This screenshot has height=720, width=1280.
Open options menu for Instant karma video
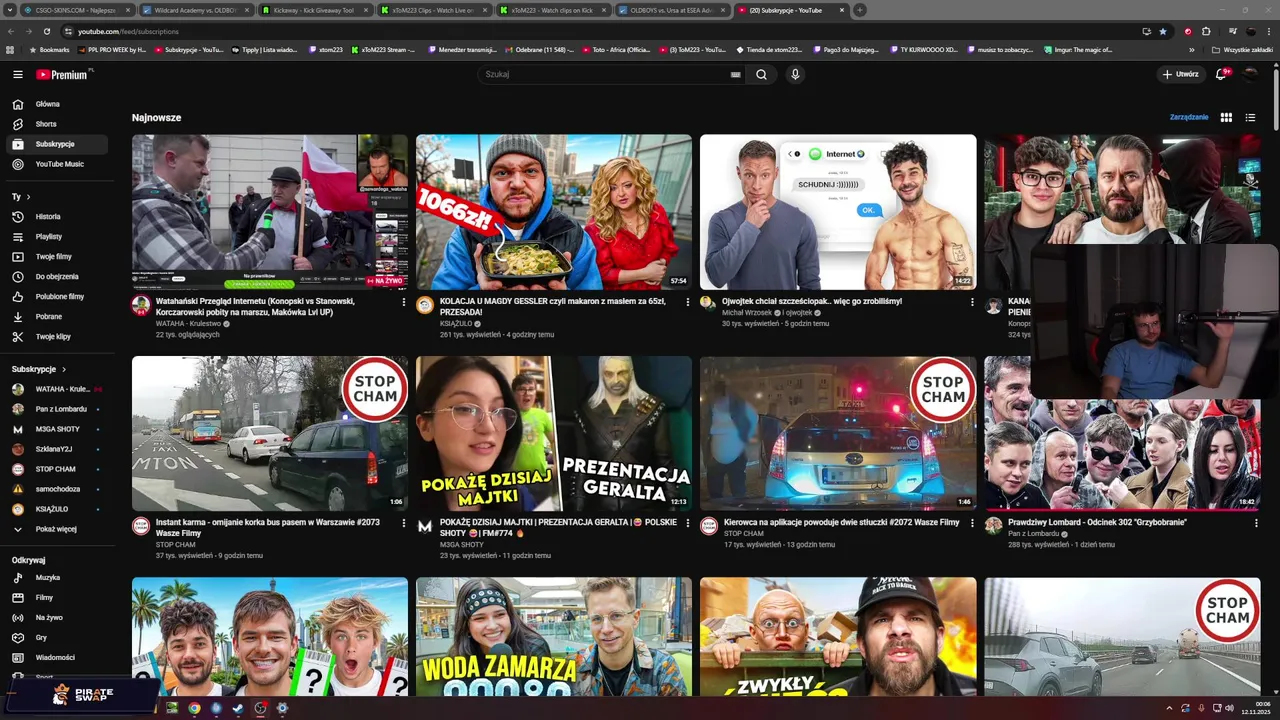click(404, 523)
